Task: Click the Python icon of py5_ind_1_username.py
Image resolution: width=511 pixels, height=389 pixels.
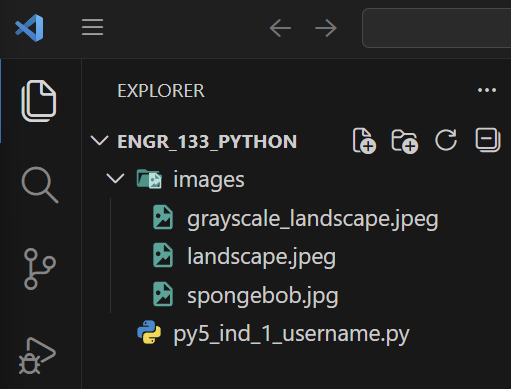Action: coord(149,332)
